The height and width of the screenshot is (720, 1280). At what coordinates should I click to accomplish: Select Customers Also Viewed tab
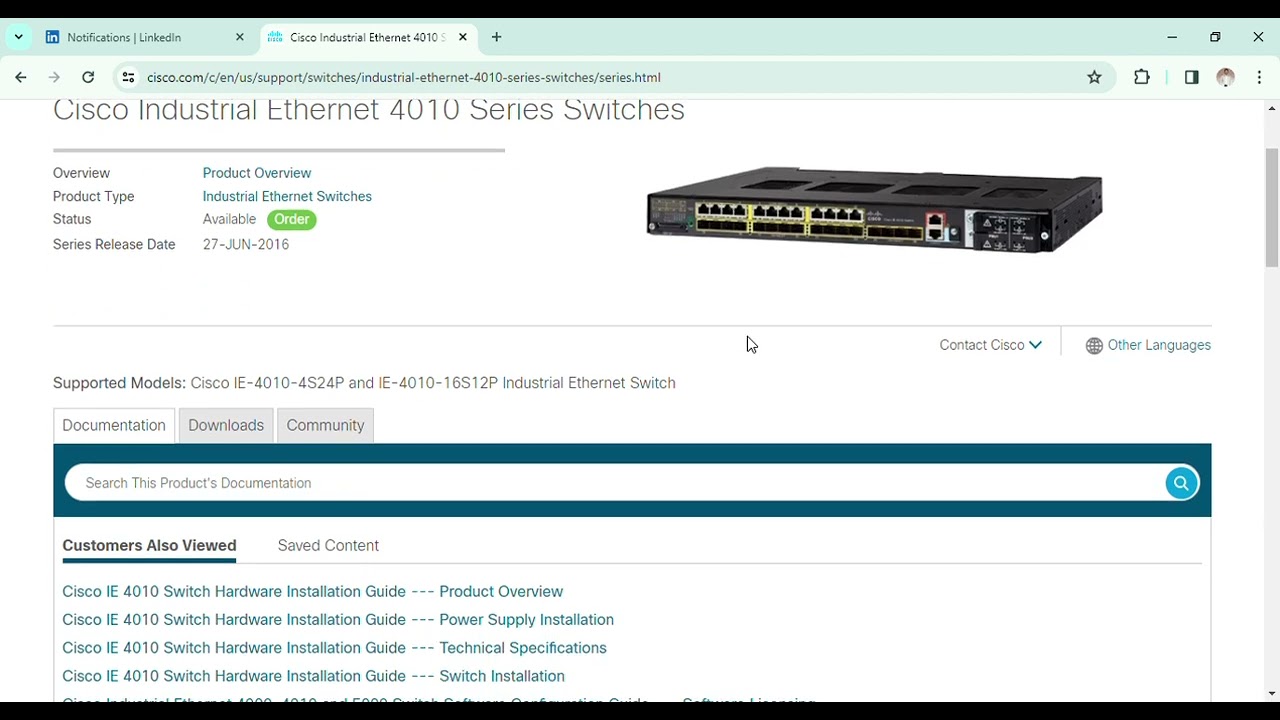(149, 545)
